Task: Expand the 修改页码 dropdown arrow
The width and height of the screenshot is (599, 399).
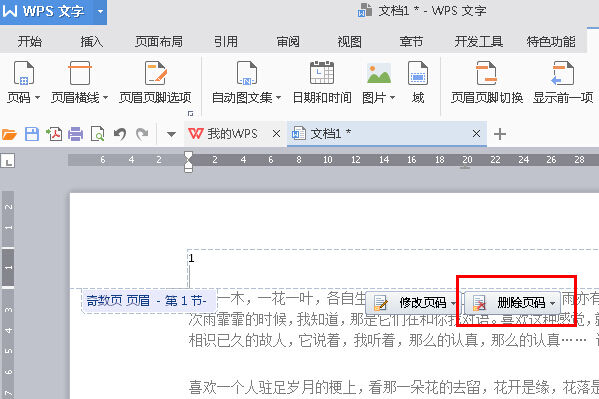Action: 453,303
